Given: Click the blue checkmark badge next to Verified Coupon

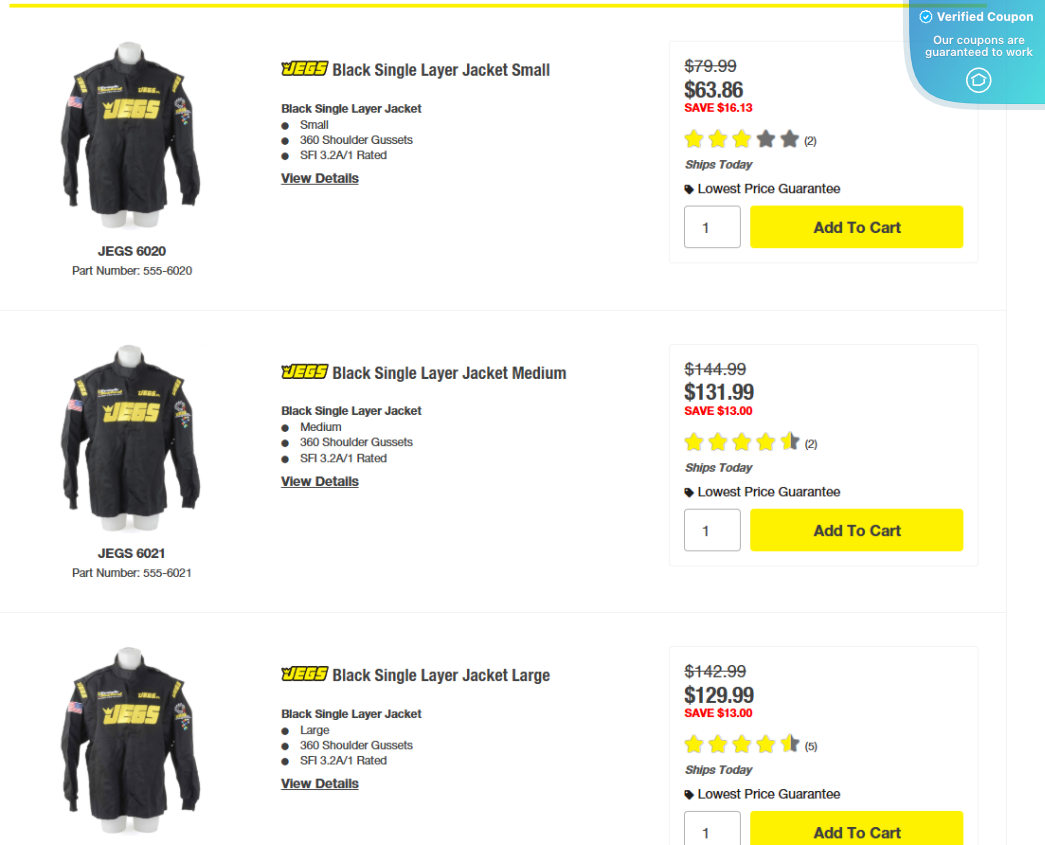Looking at the screenshot, I should coord(927,16).
